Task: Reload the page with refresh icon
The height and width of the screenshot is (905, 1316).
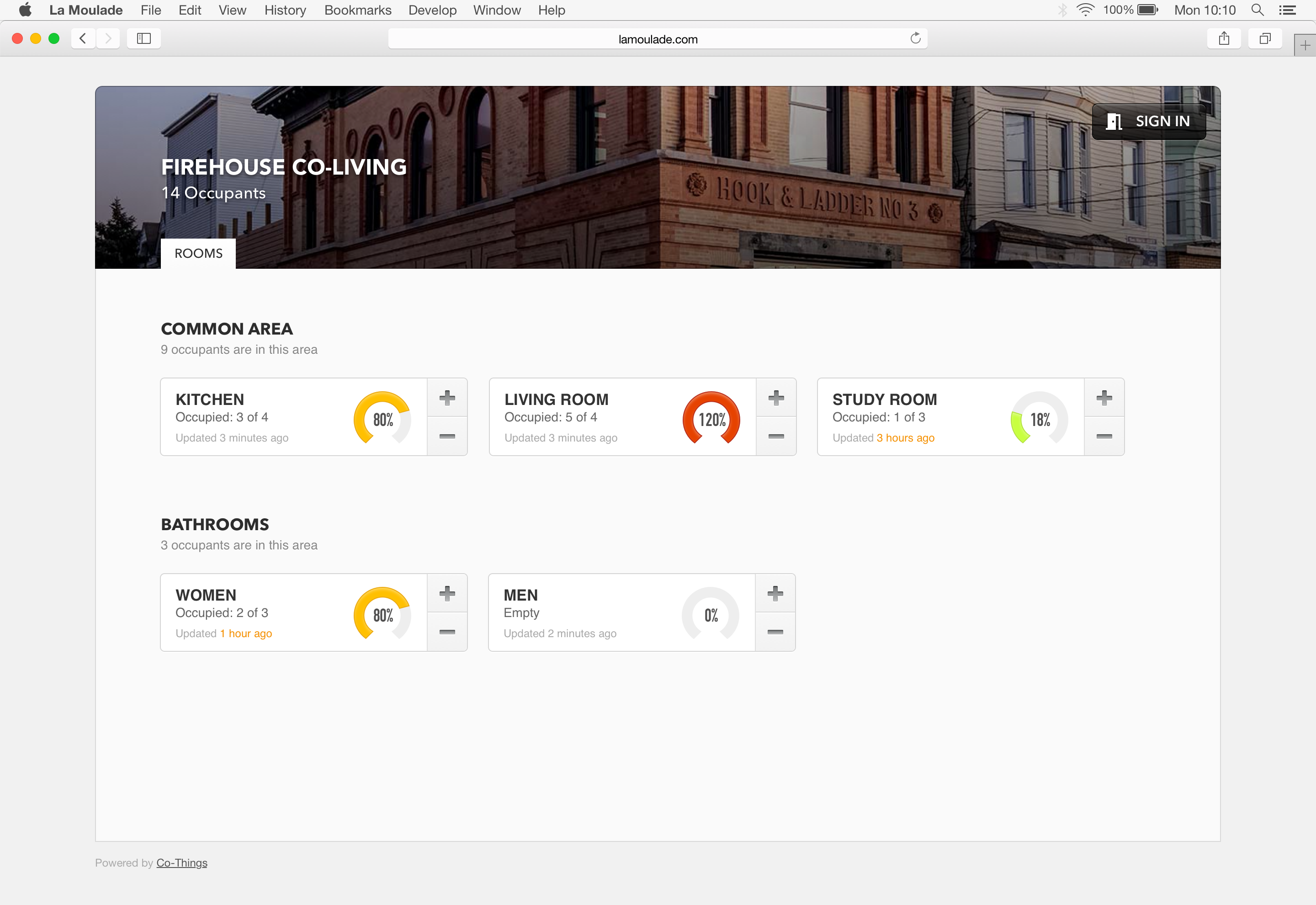Action: 915,38
